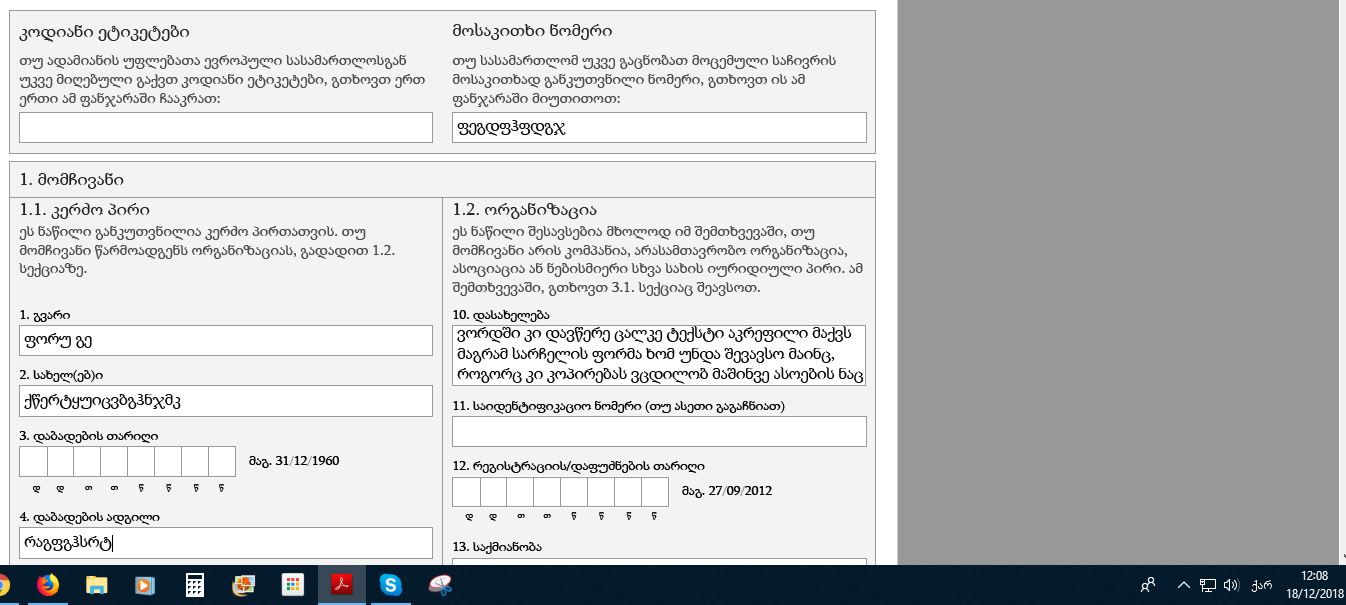The width and height of the screenshot is (1346, 605).
Task: Click the მოსაკითხი ნომერი heading
Action: (x=532, y=31)
